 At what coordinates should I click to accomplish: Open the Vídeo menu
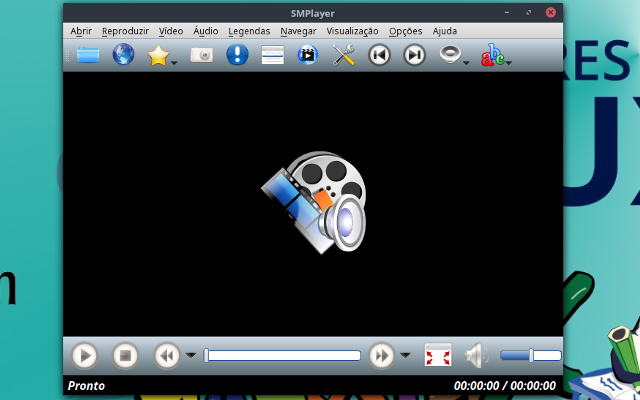(x=171, y=31)
